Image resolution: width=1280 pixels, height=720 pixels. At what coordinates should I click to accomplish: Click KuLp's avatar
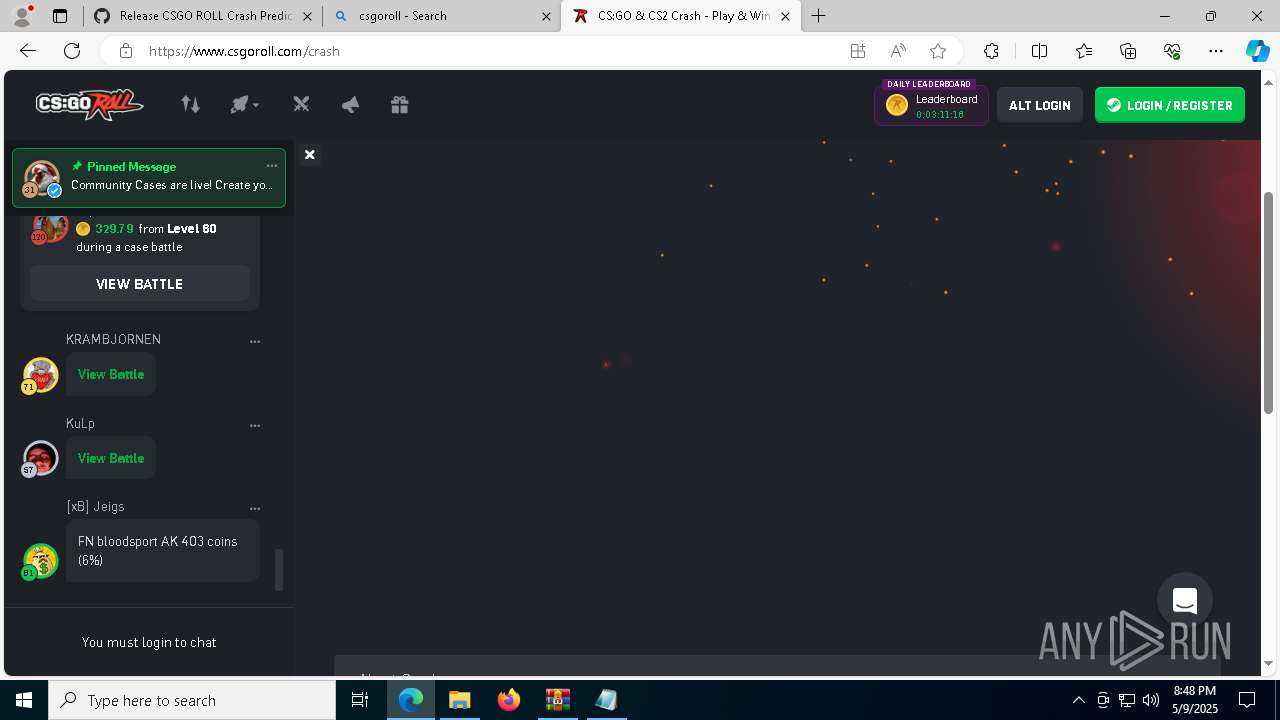point(41,459)
